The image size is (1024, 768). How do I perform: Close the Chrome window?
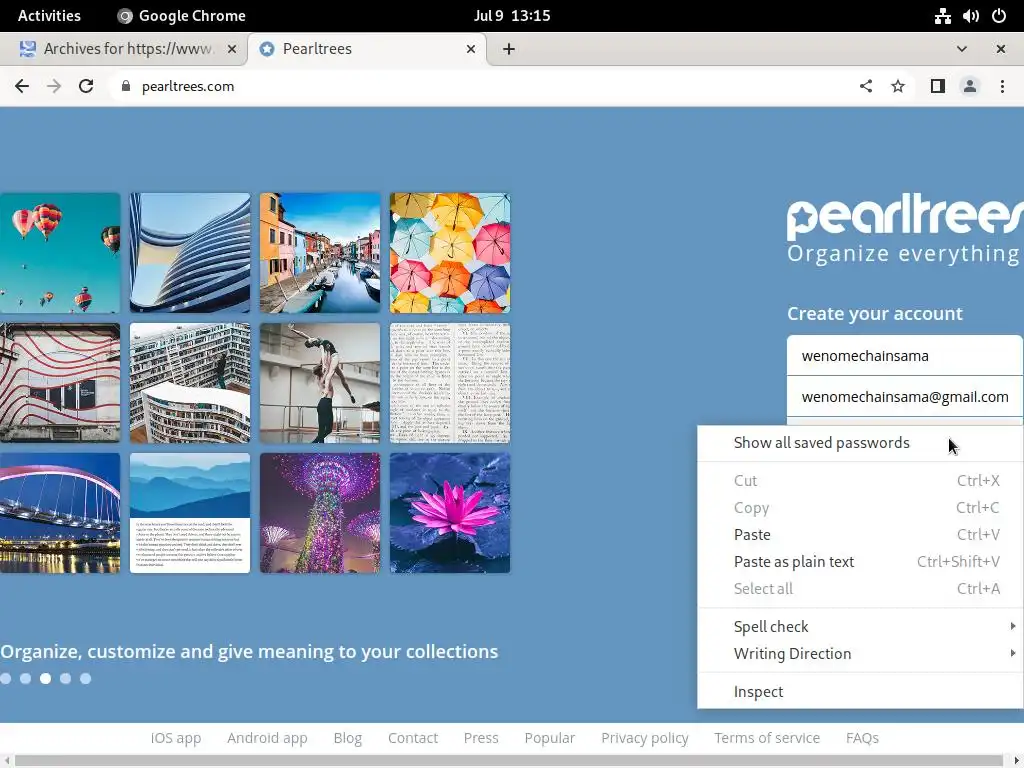[x=1000, y=49]
